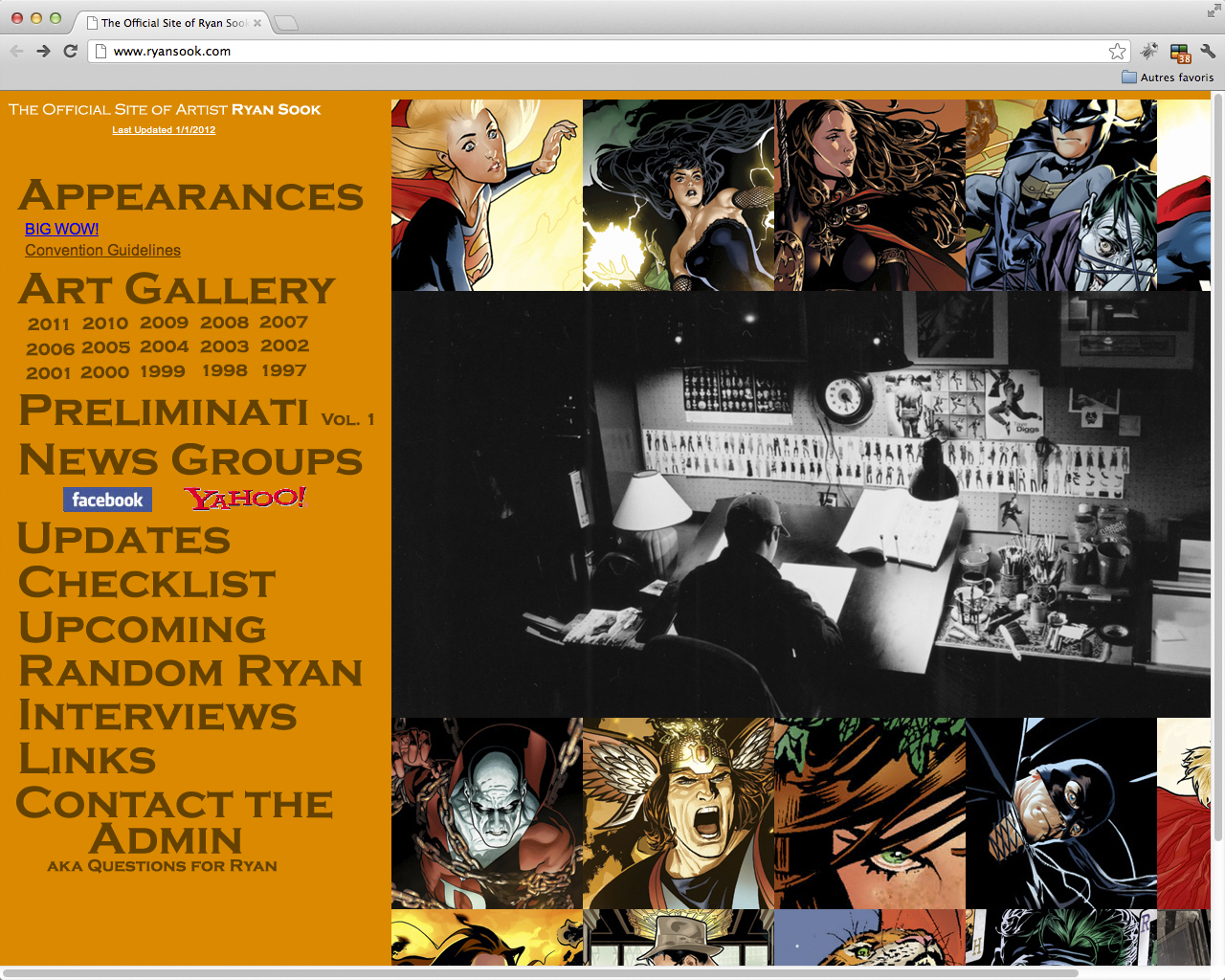This screenshot has width=1225, height=980.
Task: Open the bug extension icon in toolbar
Action: point(1149,51)
